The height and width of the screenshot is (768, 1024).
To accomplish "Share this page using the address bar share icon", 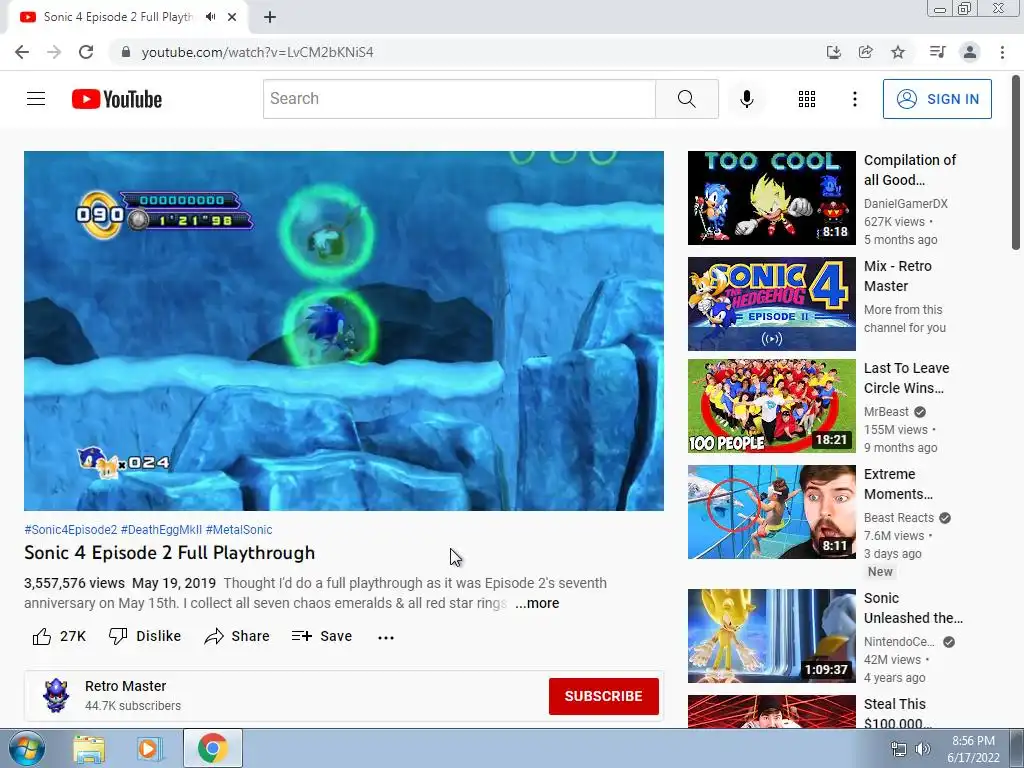I will point(865,52).
